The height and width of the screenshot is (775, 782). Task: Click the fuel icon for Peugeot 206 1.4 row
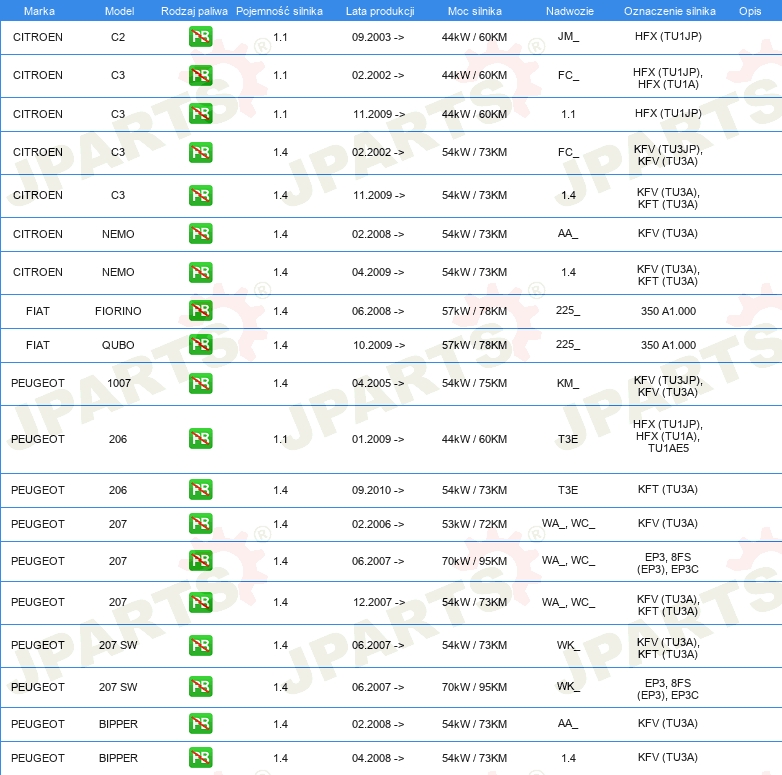point(200,489)
